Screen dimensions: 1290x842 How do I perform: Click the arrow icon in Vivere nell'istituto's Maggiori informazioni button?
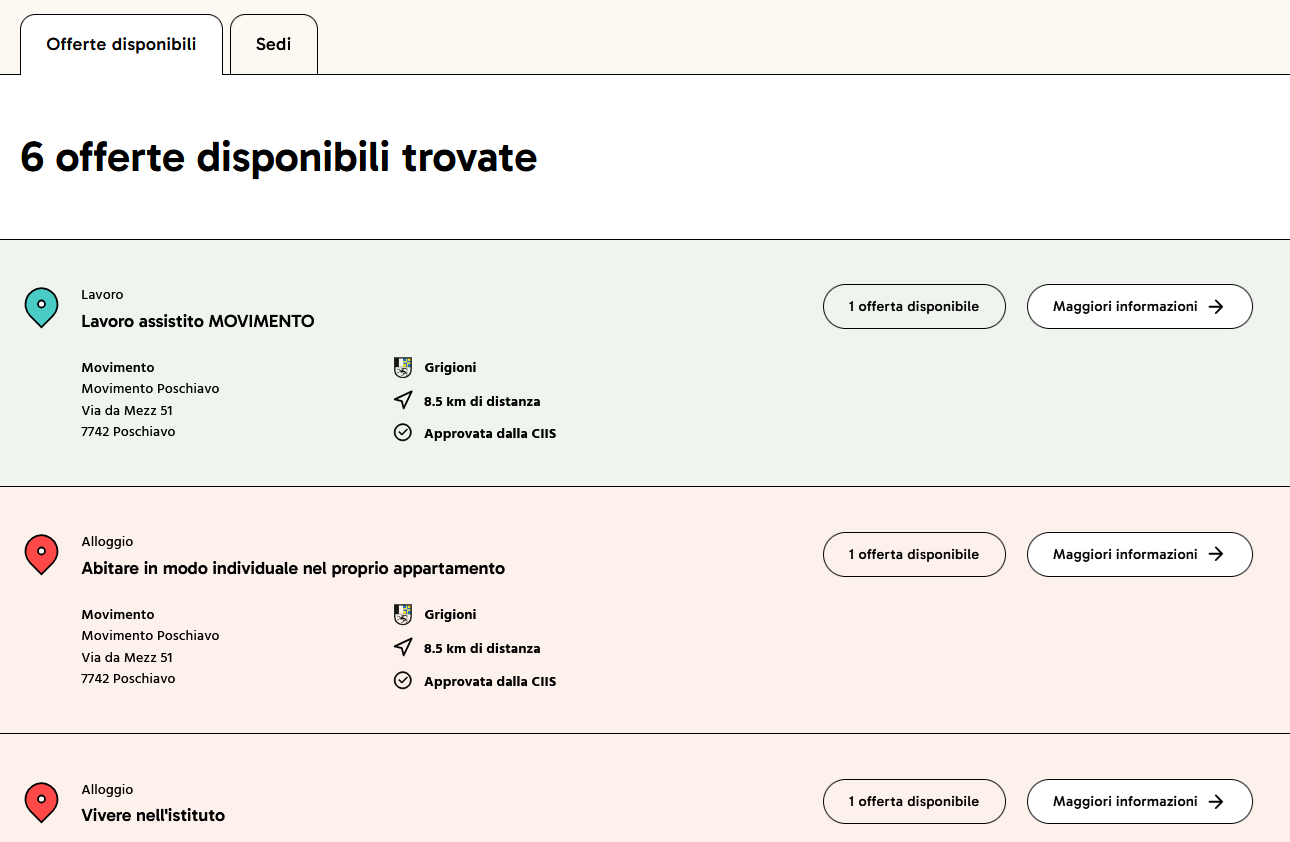(x=1215, y=801)
